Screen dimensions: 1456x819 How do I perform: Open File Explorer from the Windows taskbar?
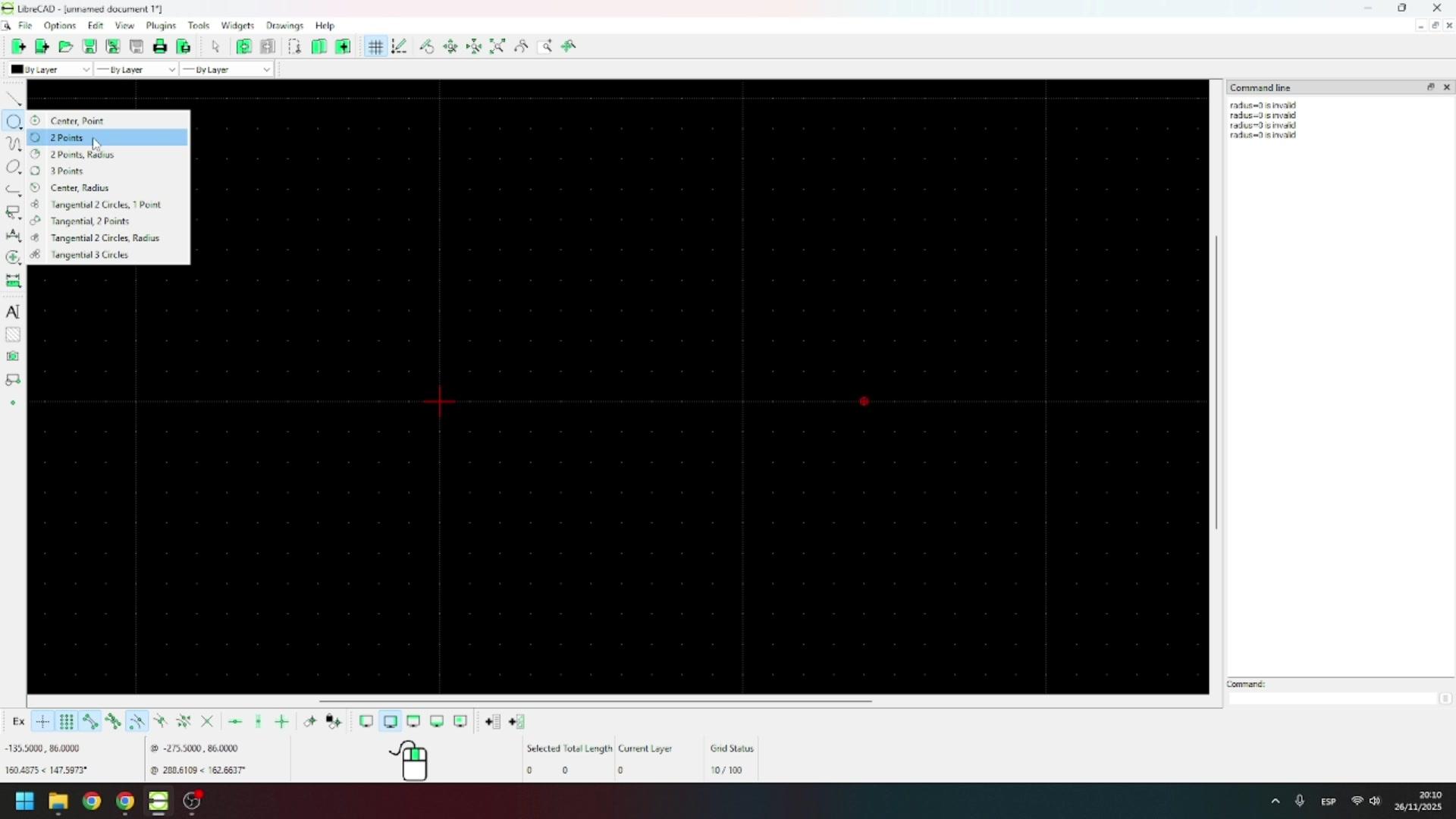58,802
